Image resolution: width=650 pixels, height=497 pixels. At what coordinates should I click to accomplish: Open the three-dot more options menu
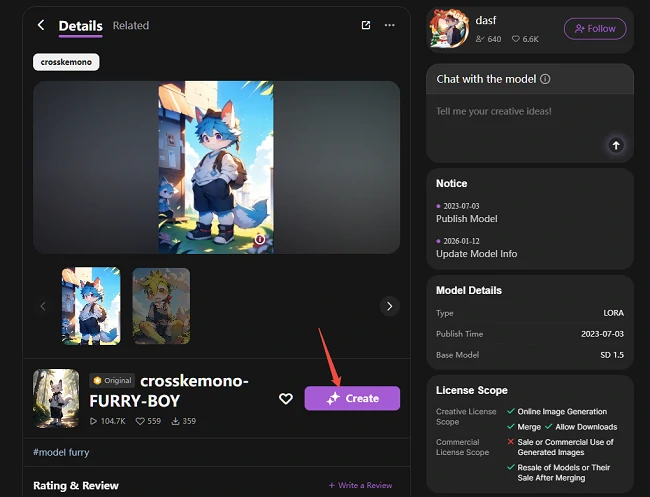click(x=390, y=25)
